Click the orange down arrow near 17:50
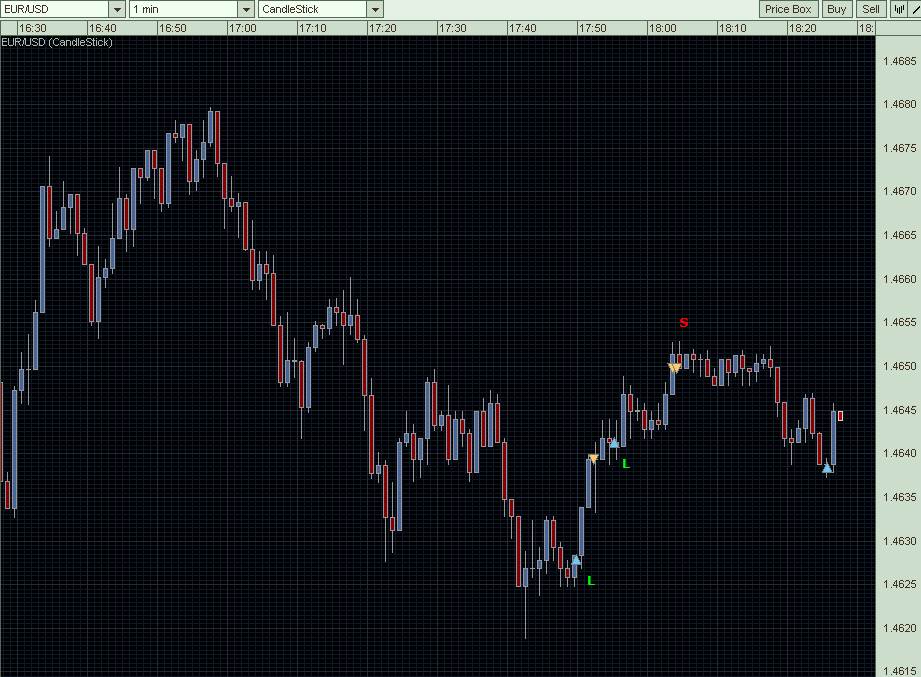Screen dimensions: 921x677 [593, 458]
